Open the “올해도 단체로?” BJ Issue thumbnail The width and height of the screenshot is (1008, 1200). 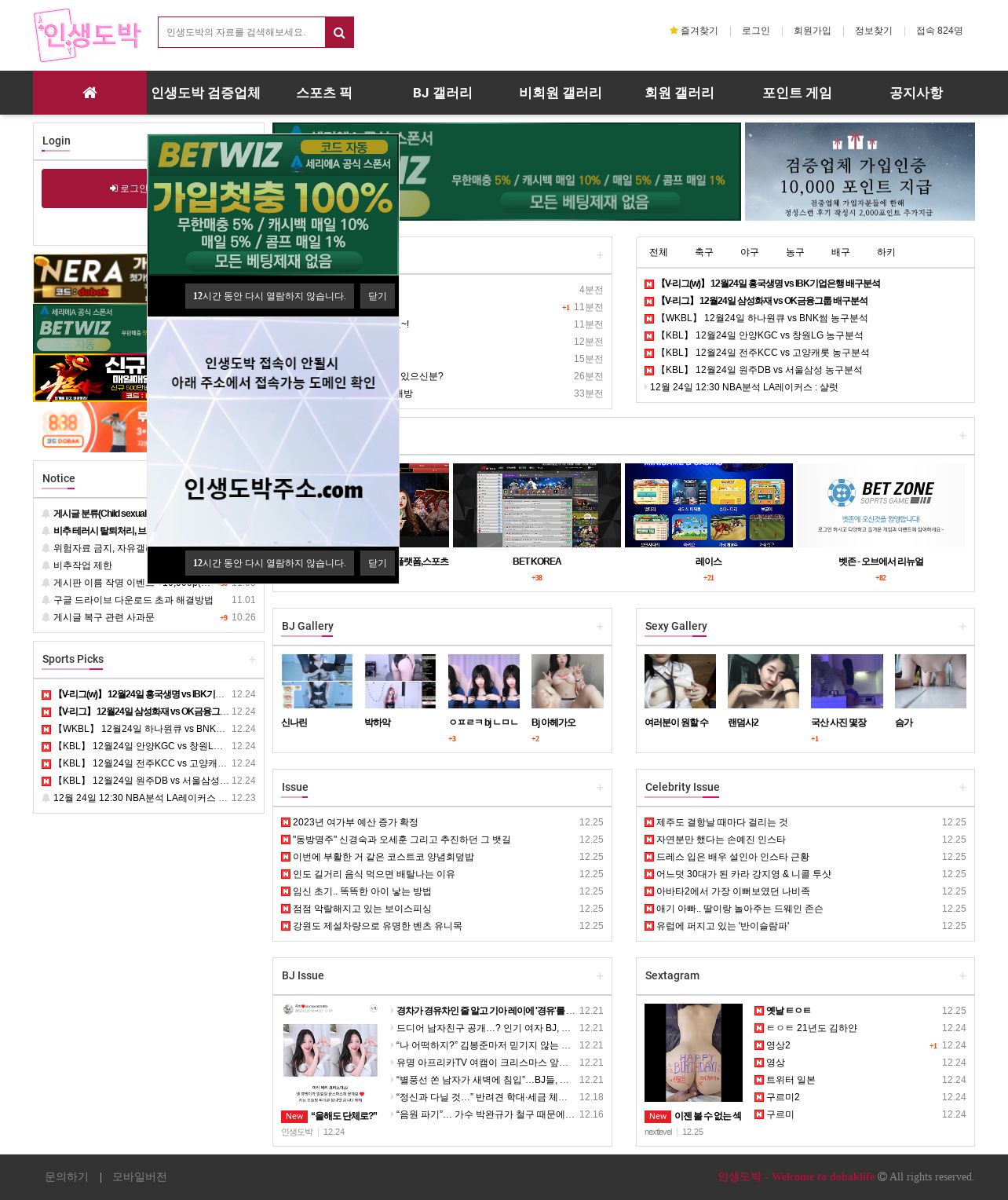click(330, 1053)
